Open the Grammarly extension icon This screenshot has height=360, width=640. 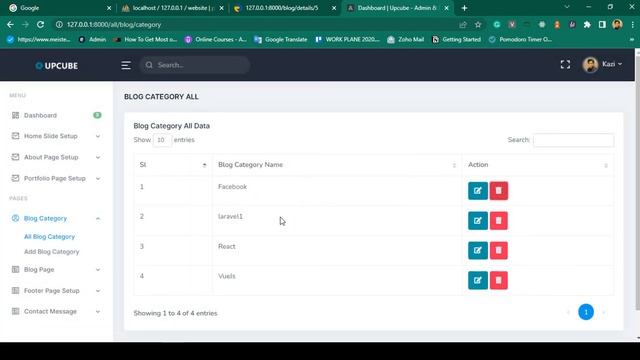[x=497, y=25]
